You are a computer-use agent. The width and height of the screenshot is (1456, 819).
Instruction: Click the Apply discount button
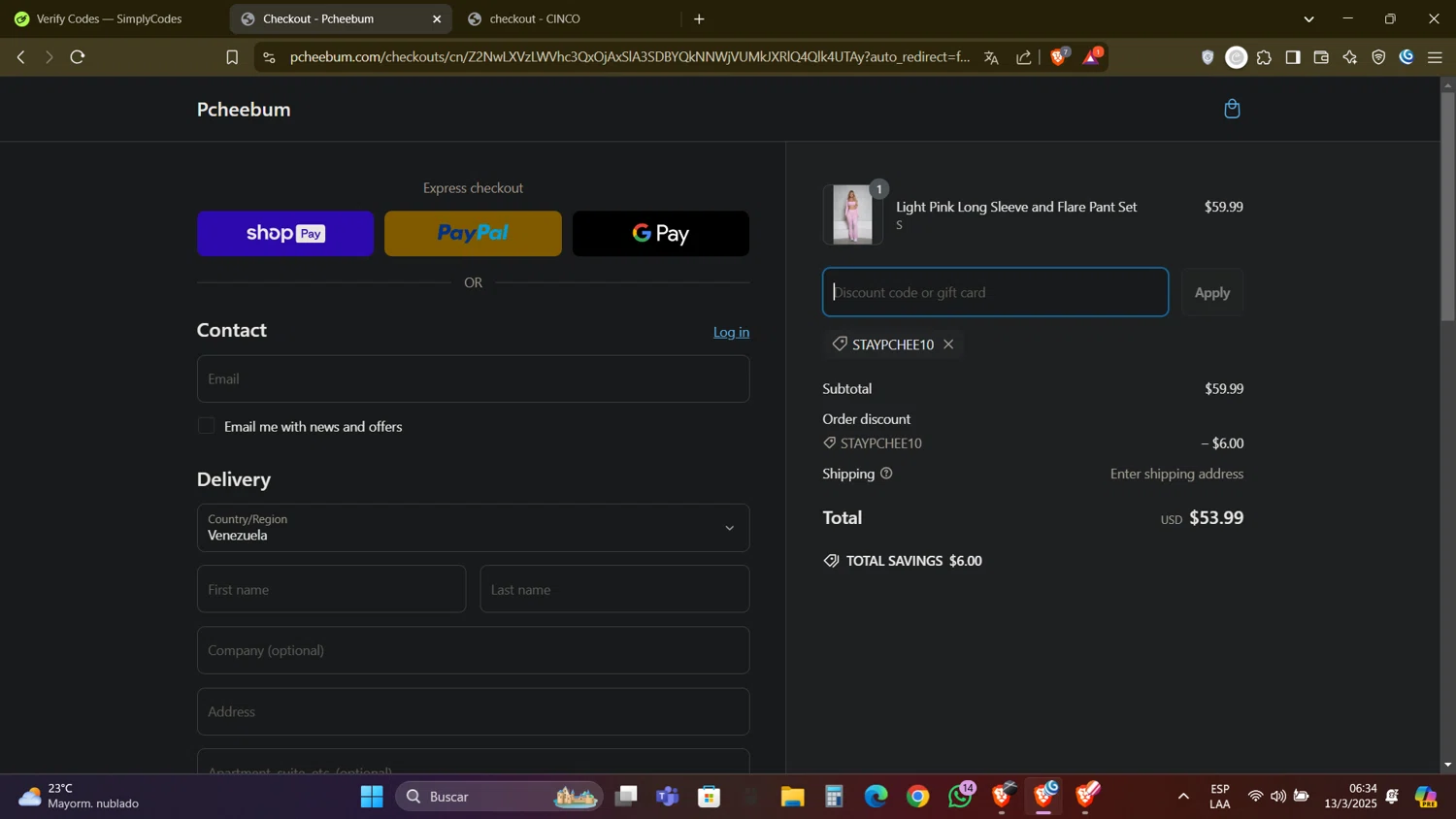point(1211,292)
